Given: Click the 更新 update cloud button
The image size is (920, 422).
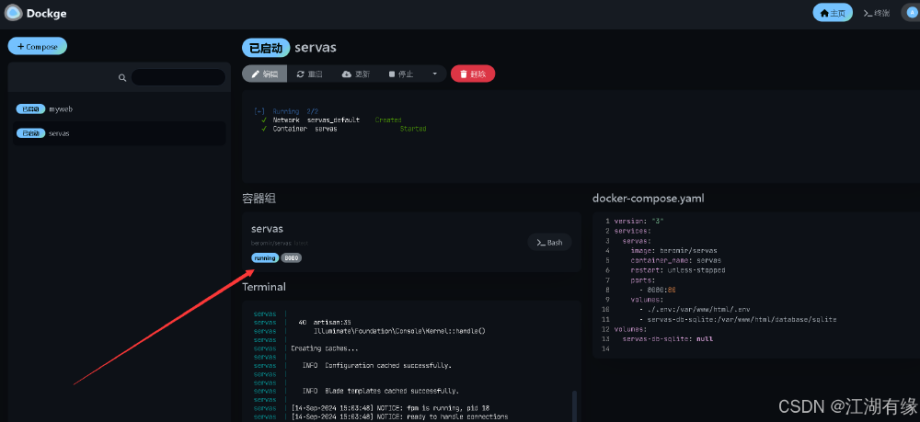Looking at the screenshot, I should (x=356, y=74).
